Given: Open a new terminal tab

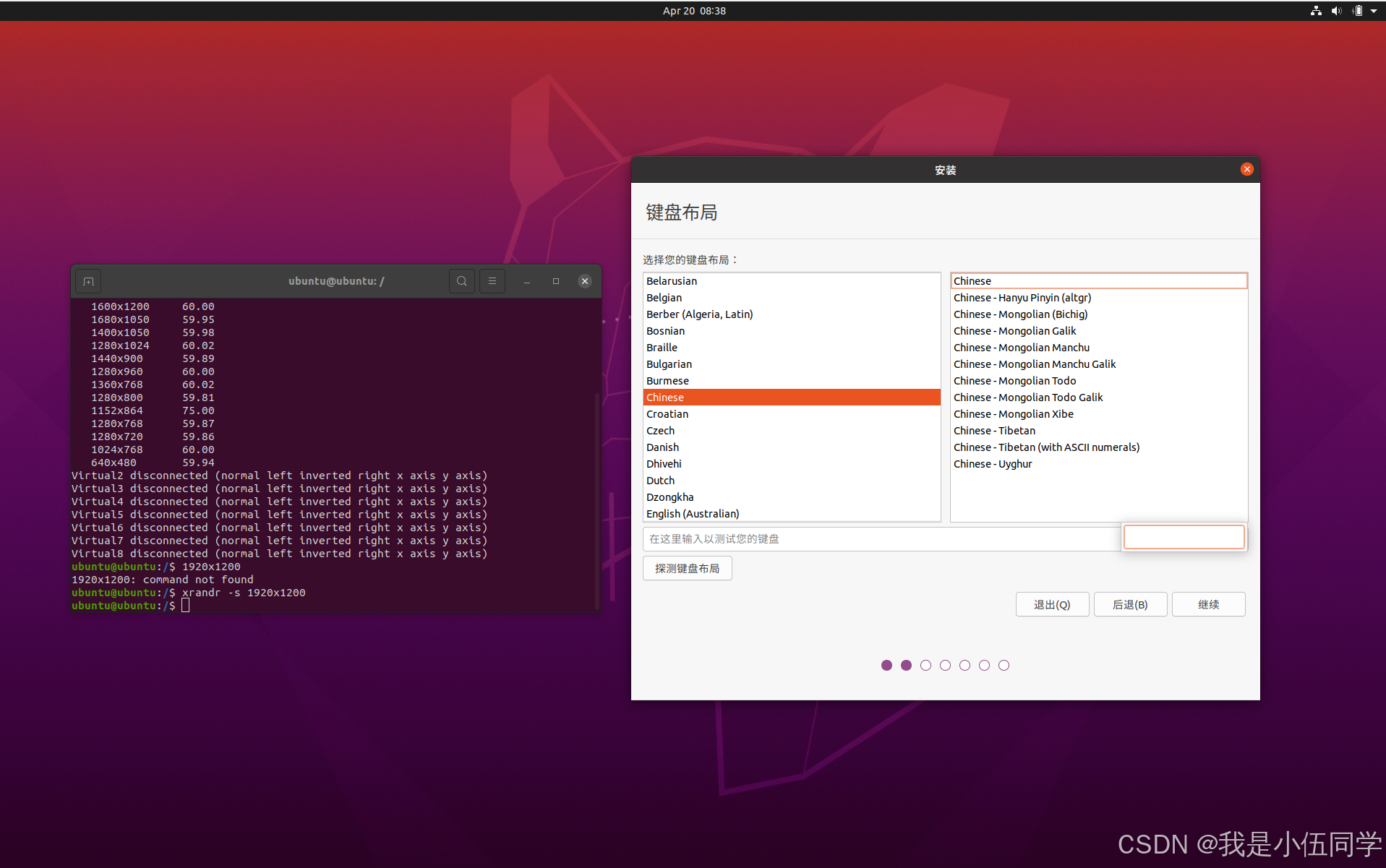Looking at the screenshot, I should point(87,281).
